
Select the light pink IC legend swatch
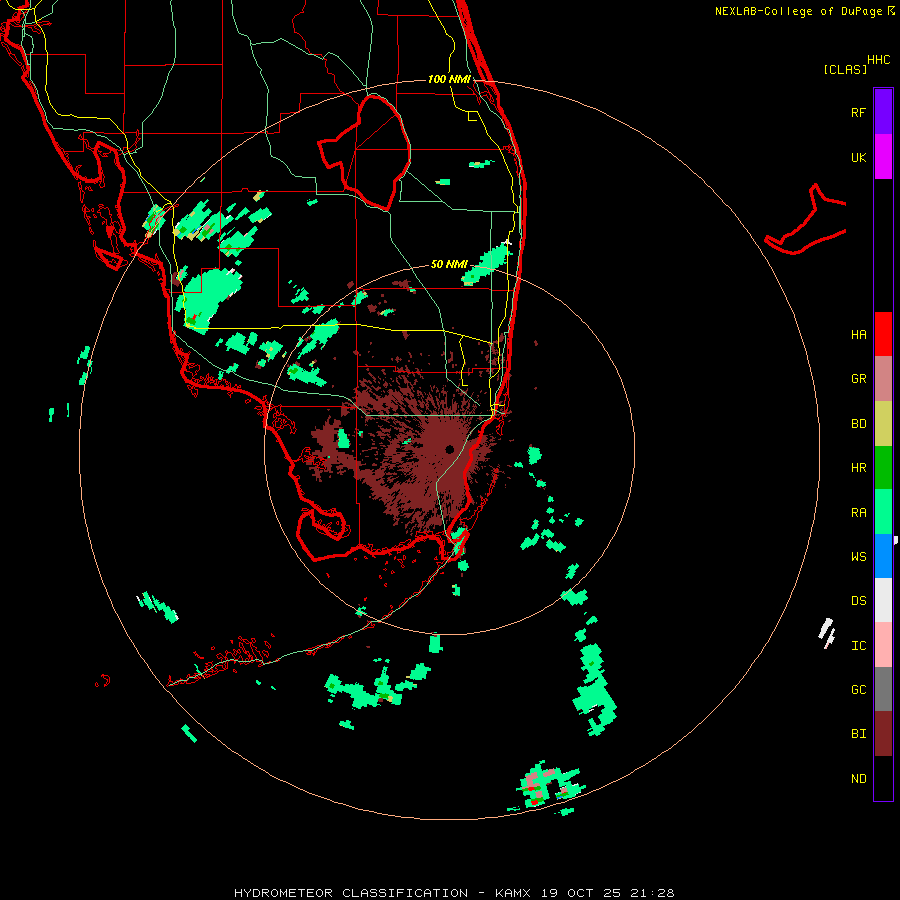(x=883, y=645)
